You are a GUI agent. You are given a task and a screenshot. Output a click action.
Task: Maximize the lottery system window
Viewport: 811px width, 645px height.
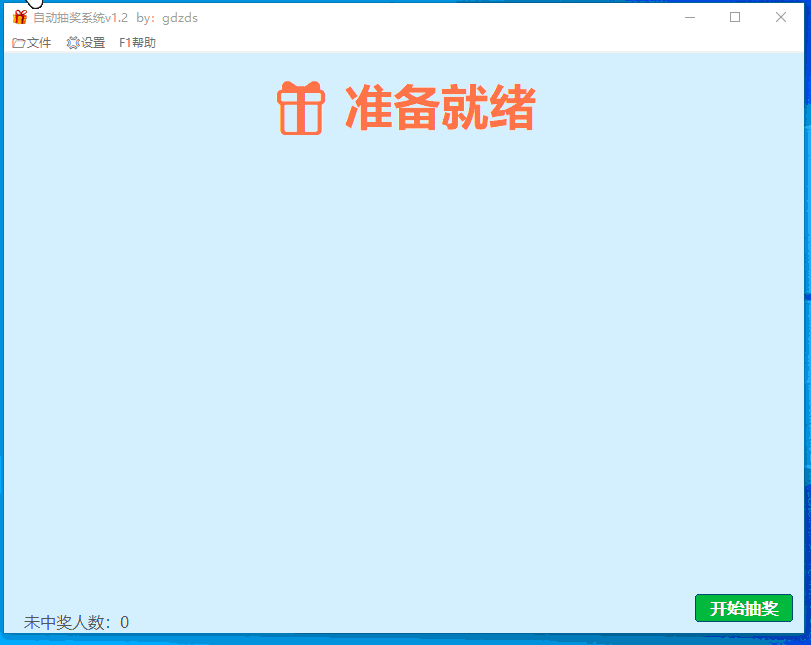click(735, 17)
